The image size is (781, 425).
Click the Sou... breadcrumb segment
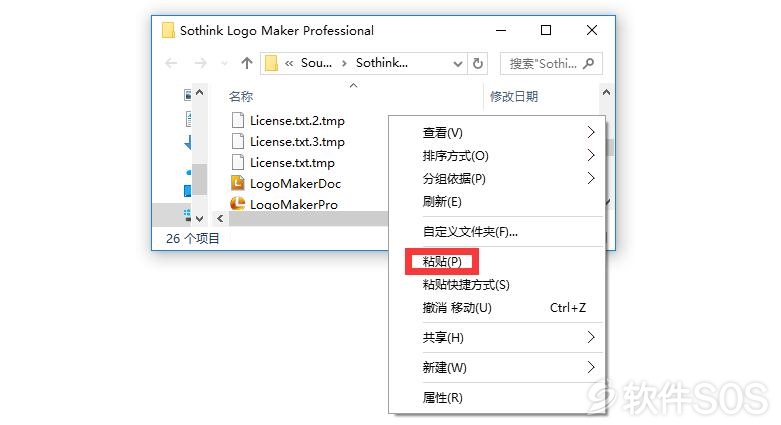tap(316, 63)
